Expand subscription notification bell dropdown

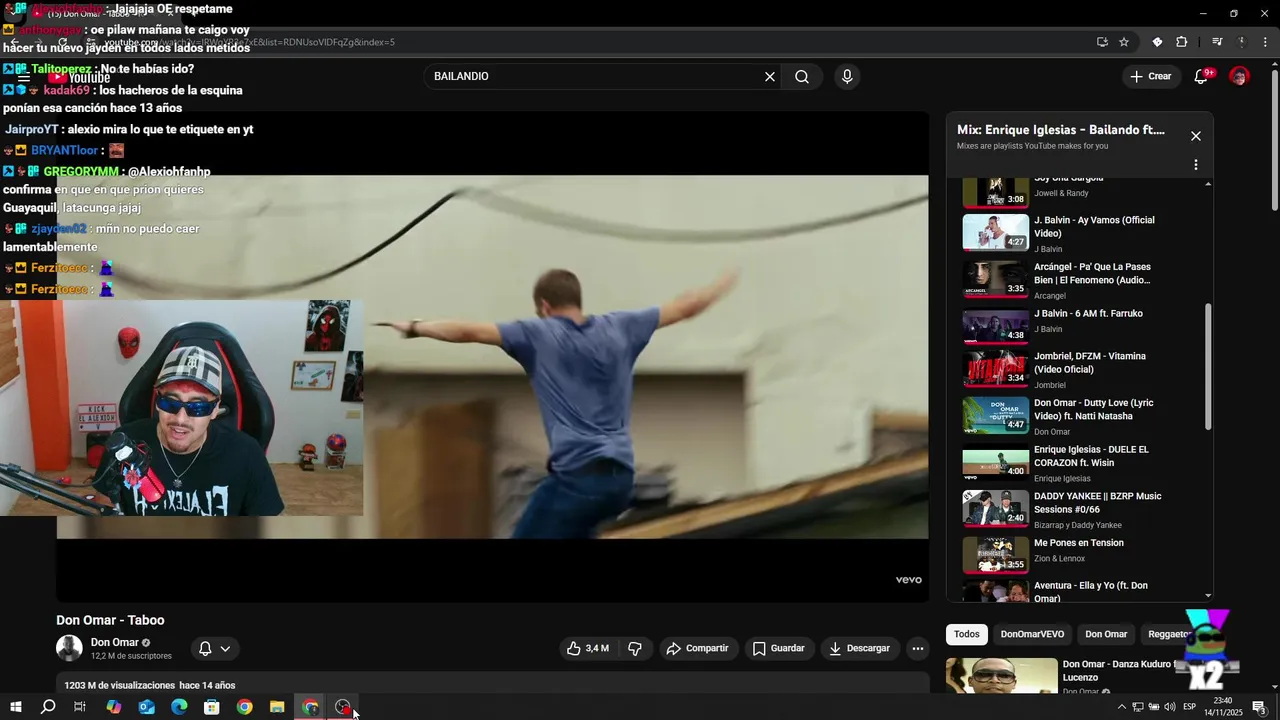[x=214, y=648]
